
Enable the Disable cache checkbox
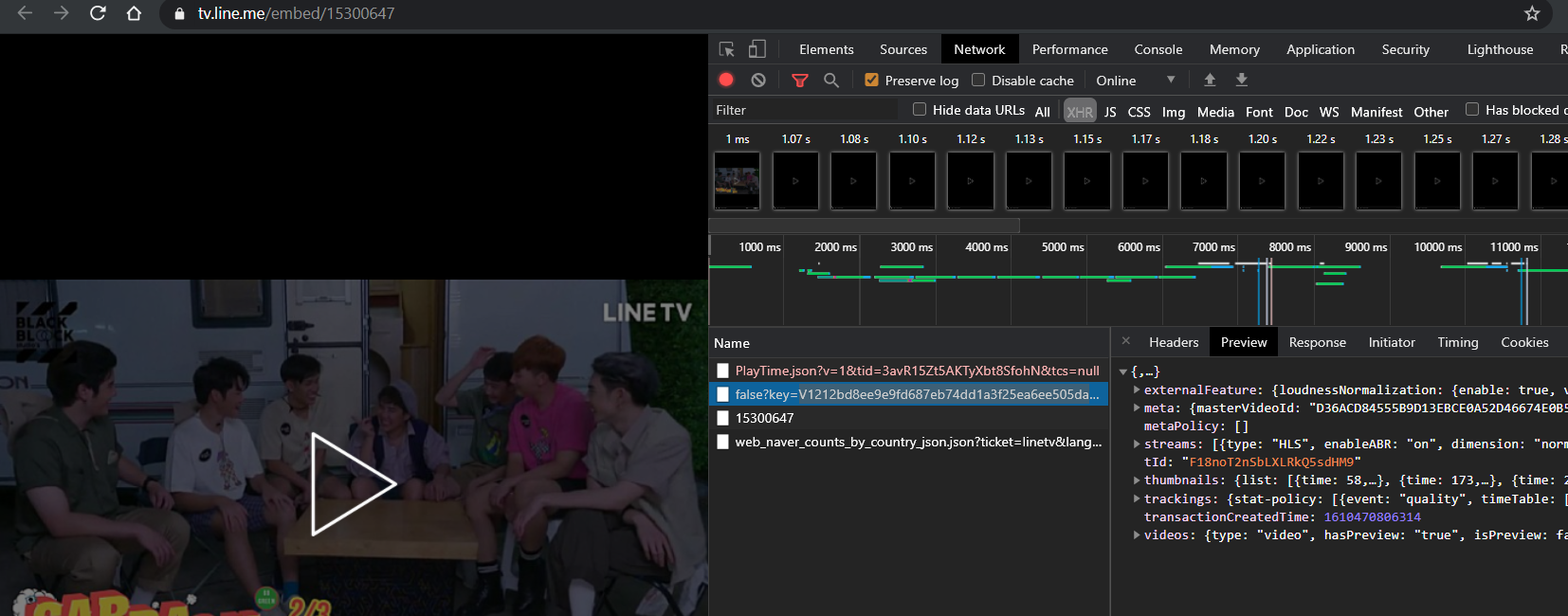[978, 81]
